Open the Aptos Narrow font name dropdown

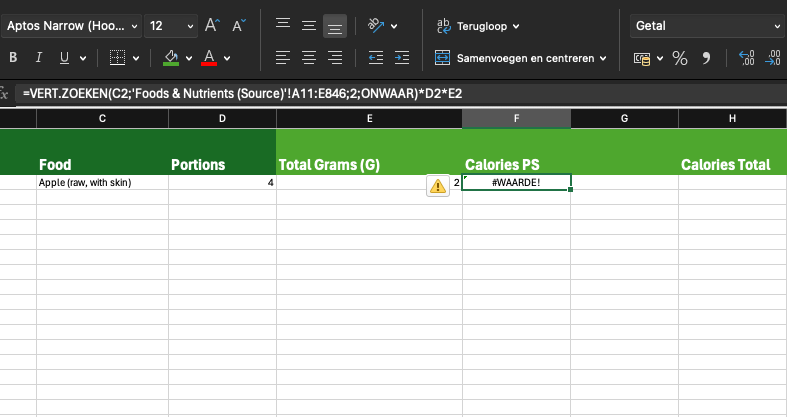pyautogui.click(x=72, y=26)
